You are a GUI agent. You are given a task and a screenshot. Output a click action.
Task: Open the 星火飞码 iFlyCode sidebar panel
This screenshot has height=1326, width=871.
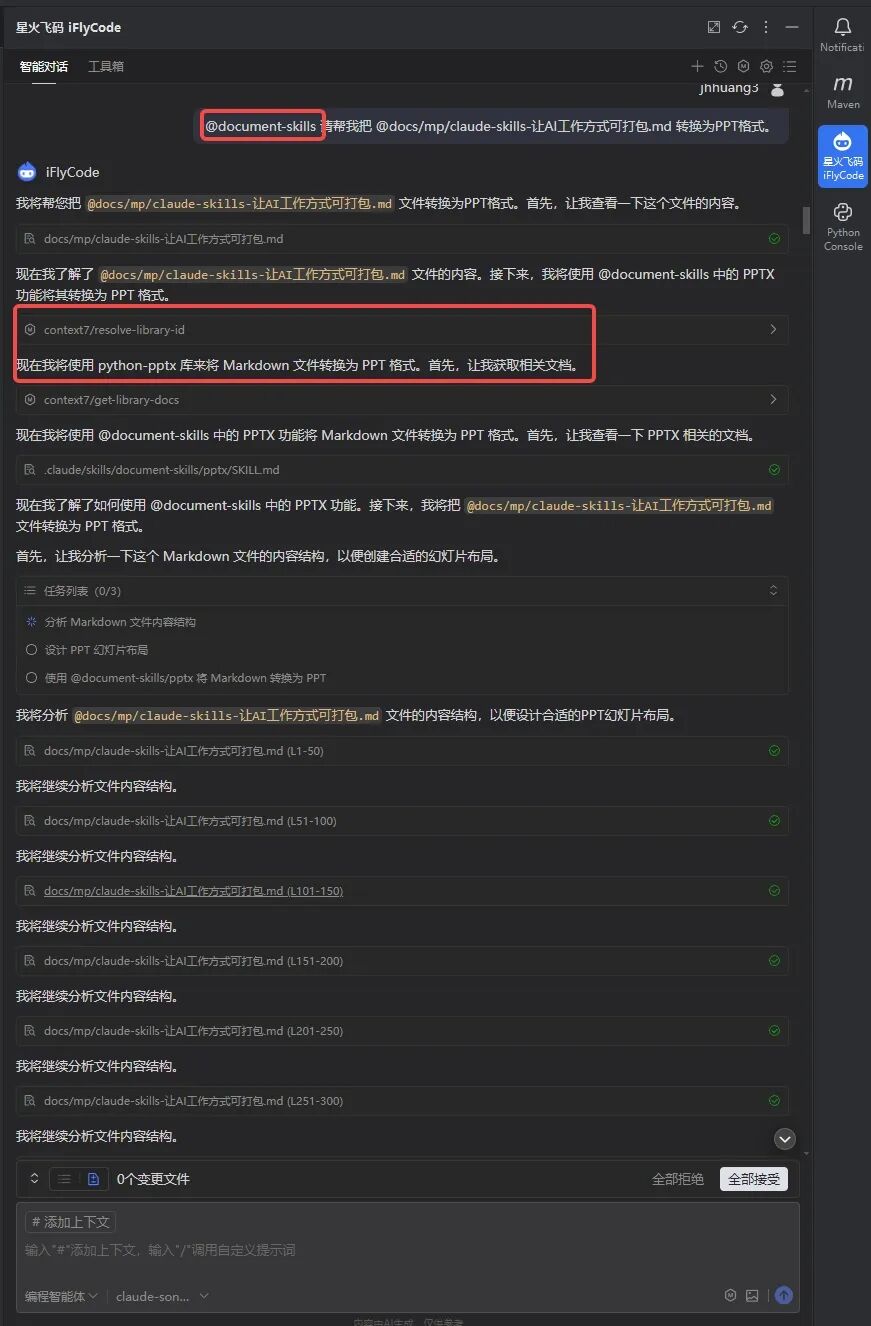coord(842,156)
